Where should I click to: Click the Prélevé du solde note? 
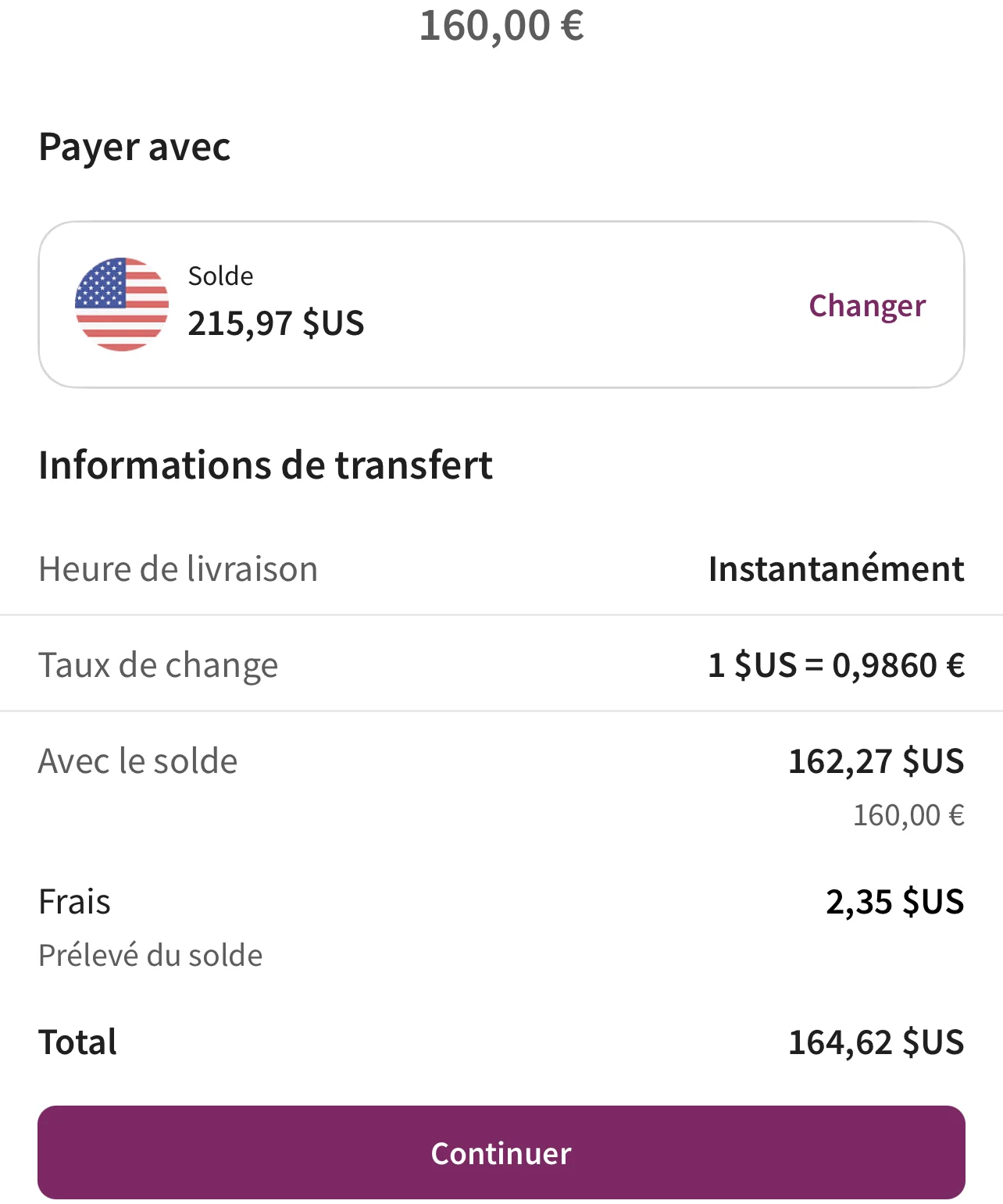tap(150, 956)
